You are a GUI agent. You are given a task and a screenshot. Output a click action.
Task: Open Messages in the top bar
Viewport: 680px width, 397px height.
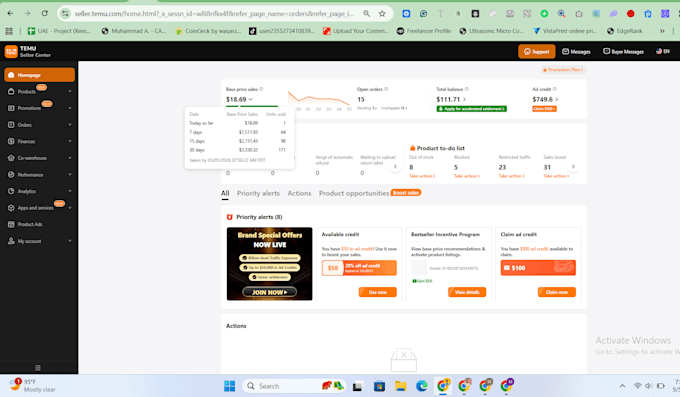[x=576, y=52]
